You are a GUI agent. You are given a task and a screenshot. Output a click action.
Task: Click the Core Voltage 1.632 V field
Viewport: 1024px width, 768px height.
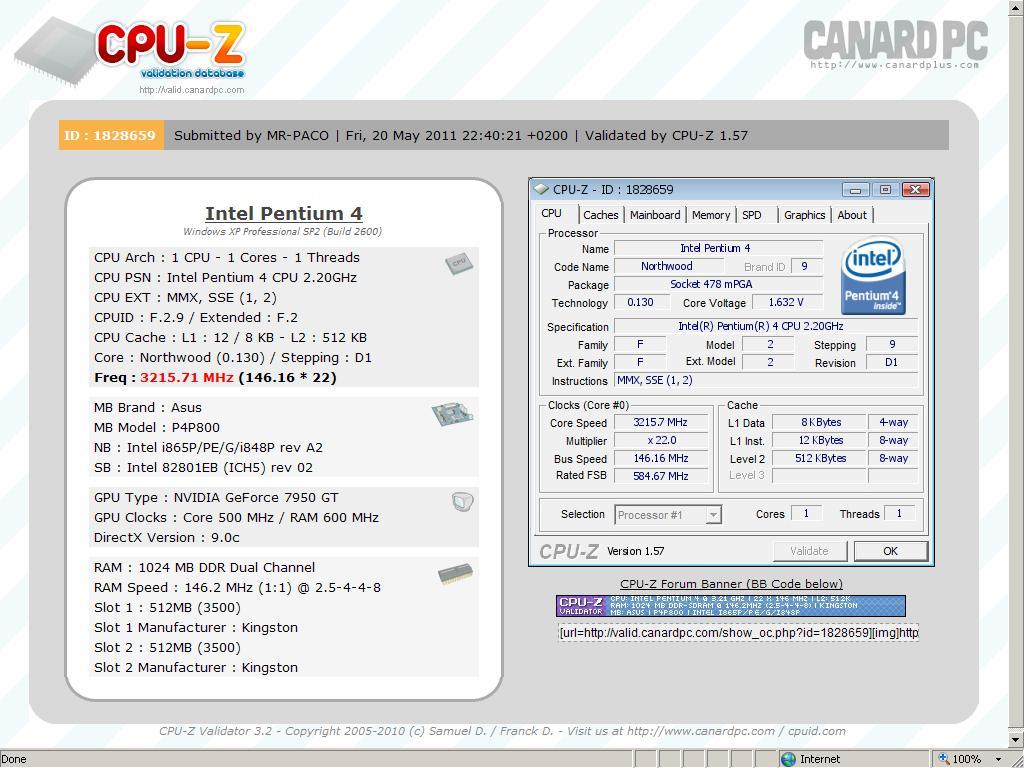pos(786,302)
